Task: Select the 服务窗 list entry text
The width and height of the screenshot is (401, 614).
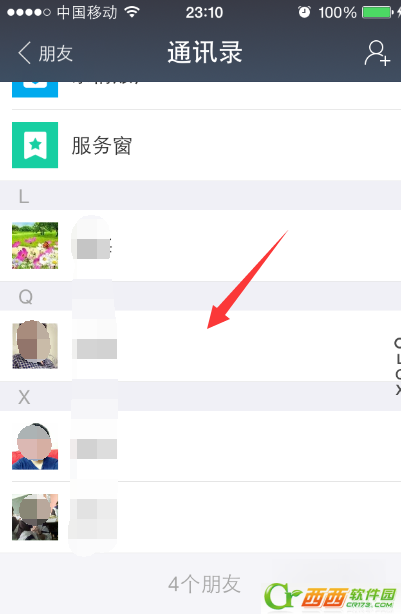Action: point(101,146)
